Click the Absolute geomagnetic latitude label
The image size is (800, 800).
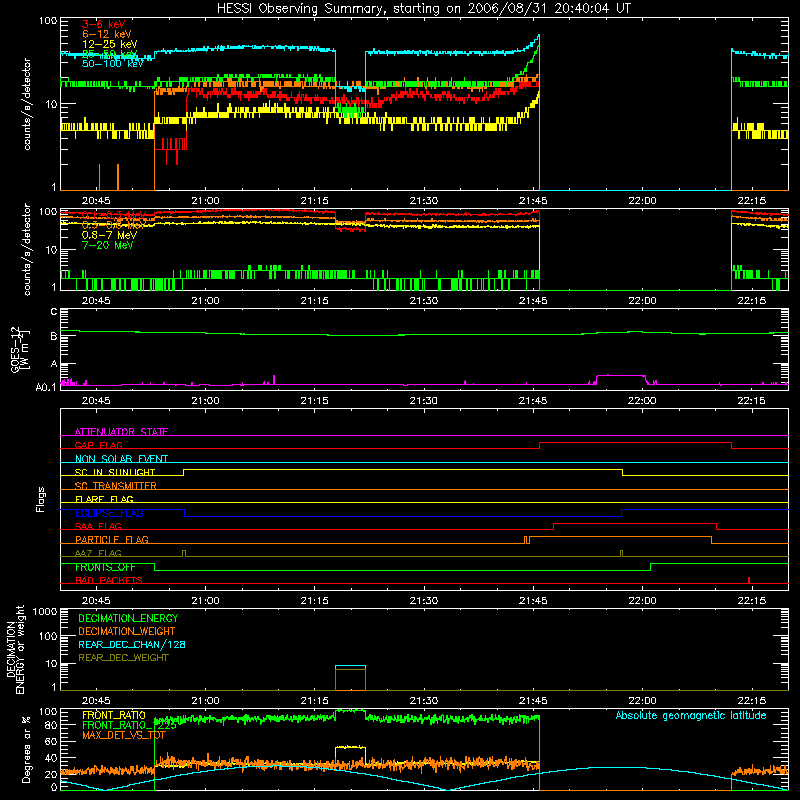click(x=691, y=715)
